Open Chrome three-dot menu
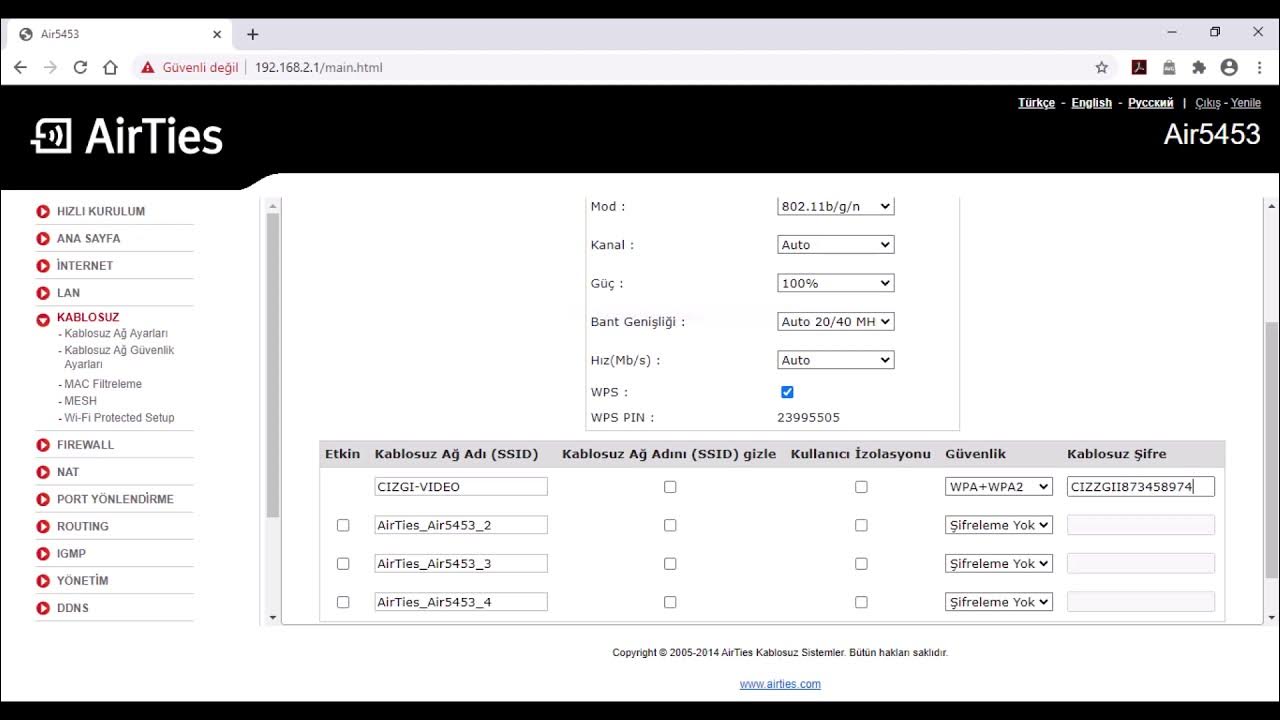 pos(1259,67)
